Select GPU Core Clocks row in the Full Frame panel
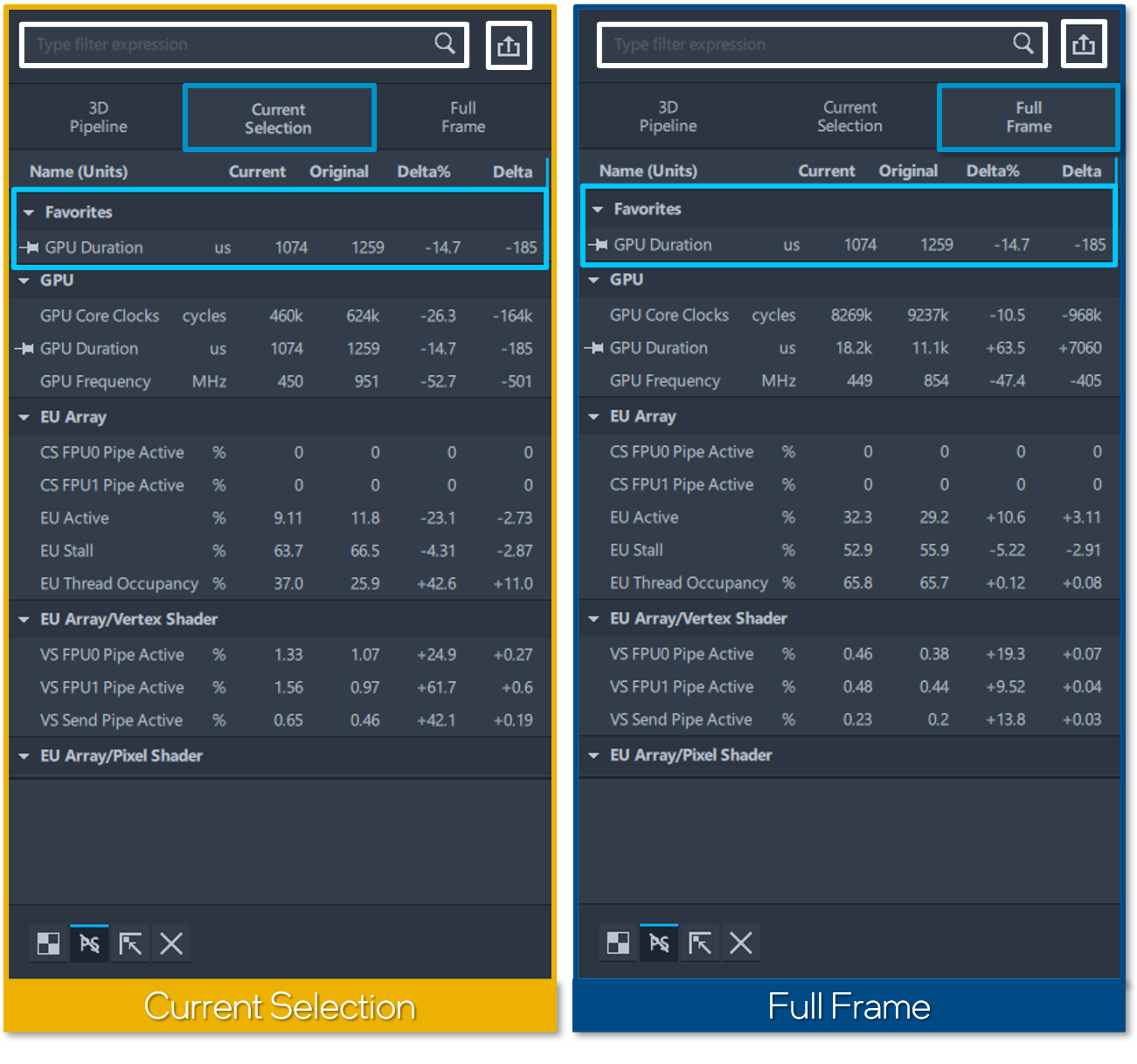1137x1064 pixels. [x=849, y=315]
